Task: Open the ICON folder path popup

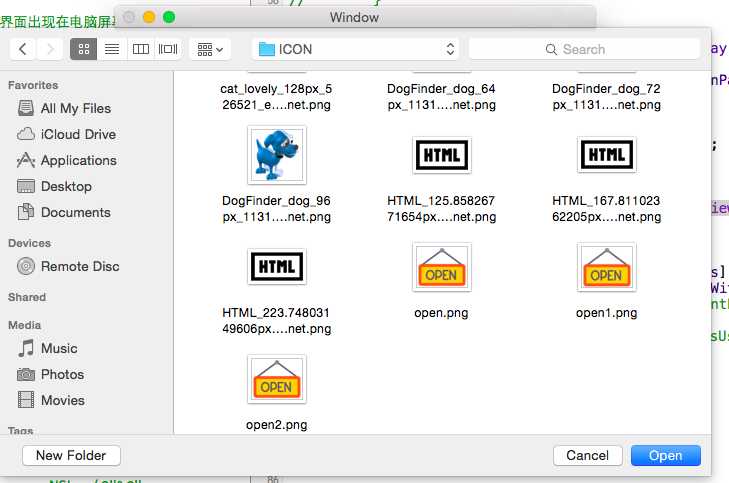Action: click(x=356, y=49)
